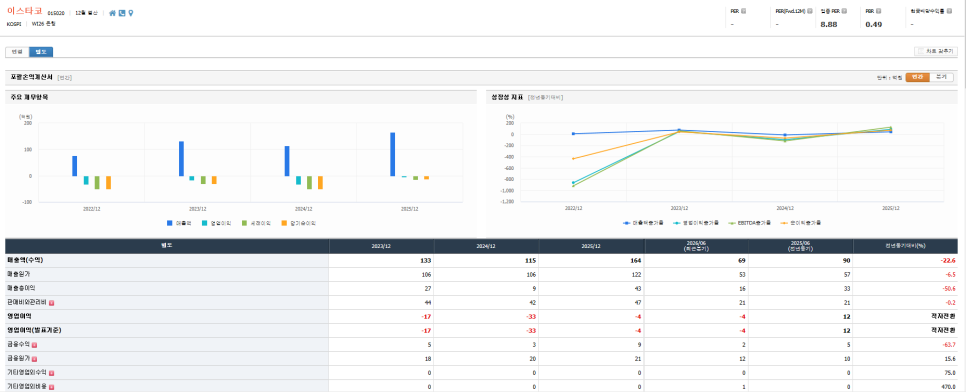966x392 pixels.
Task: Toggle the 매출액증가율 legend in line chart
Action: 643,223
